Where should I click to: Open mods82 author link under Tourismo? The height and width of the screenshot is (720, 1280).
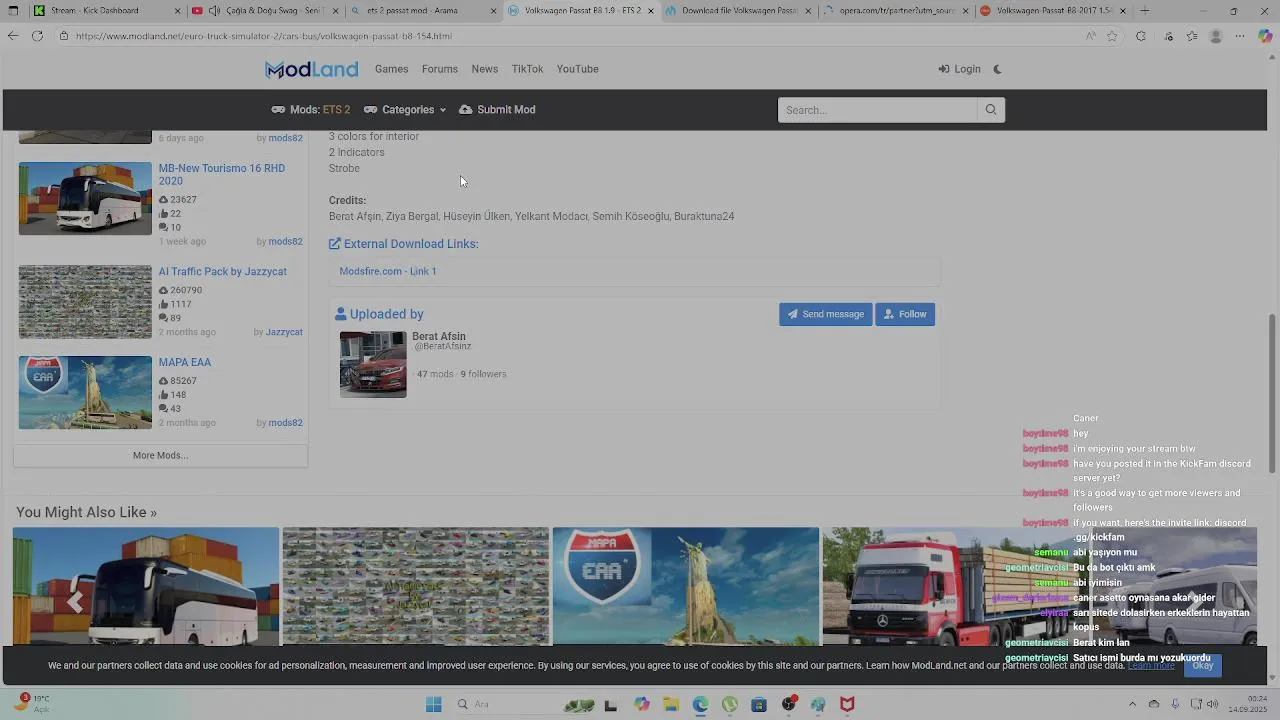[285, 241]
